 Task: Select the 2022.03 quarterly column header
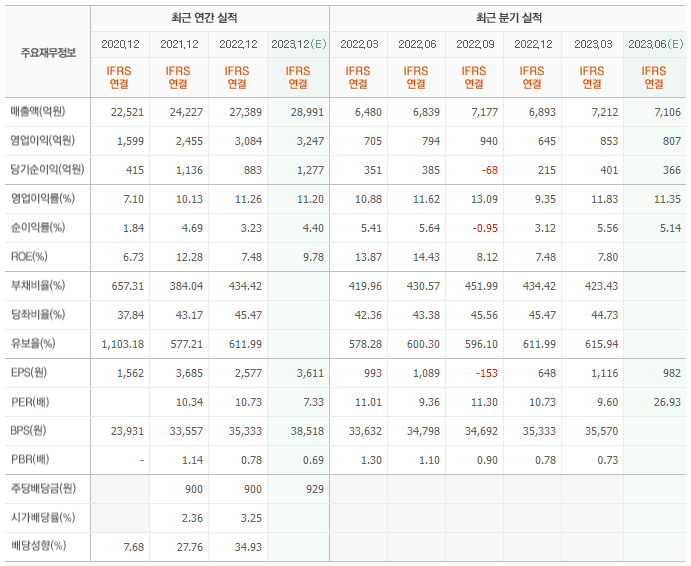click(x=359, y=44)
